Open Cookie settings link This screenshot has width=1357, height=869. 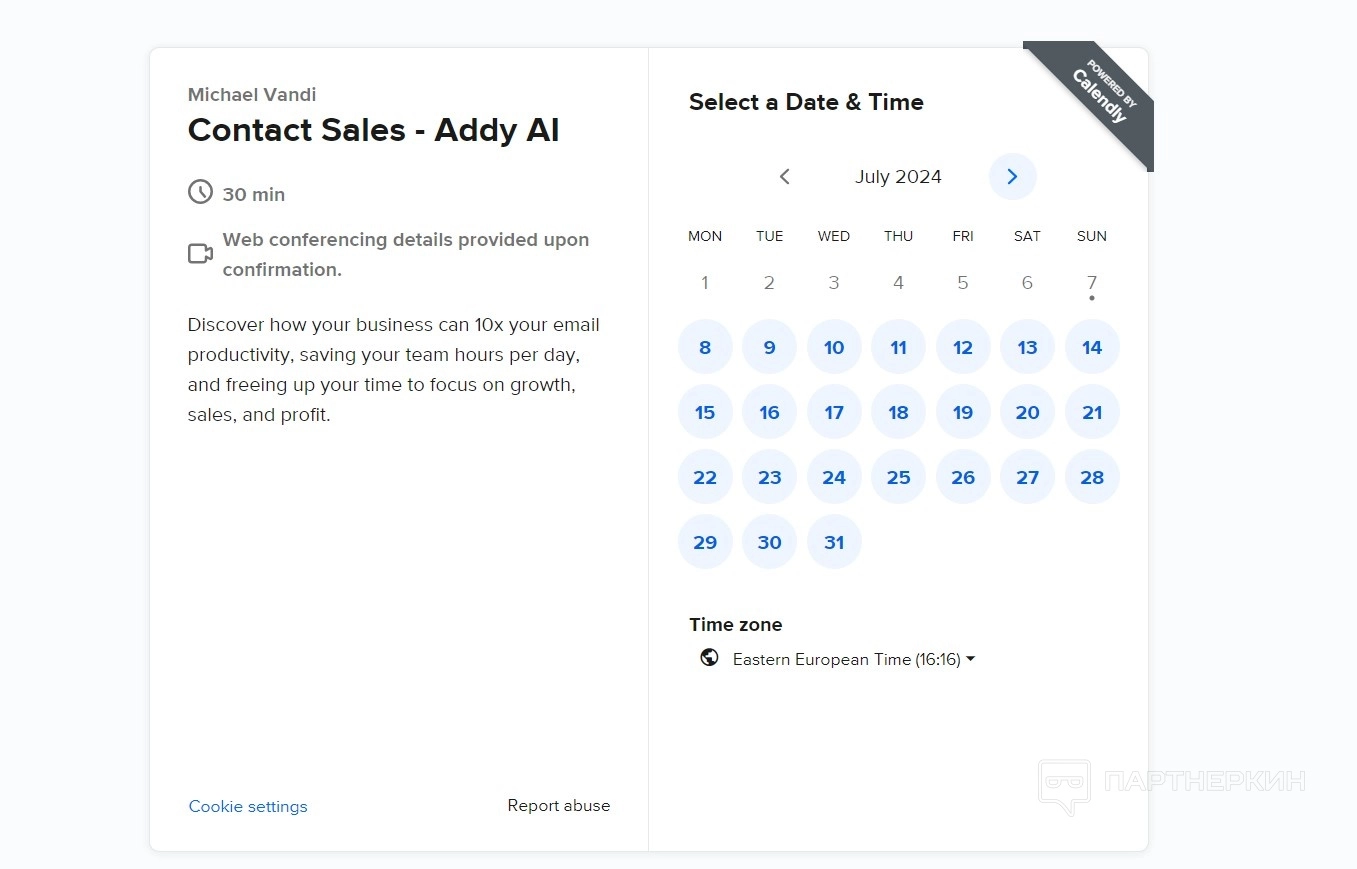point(248,807)
